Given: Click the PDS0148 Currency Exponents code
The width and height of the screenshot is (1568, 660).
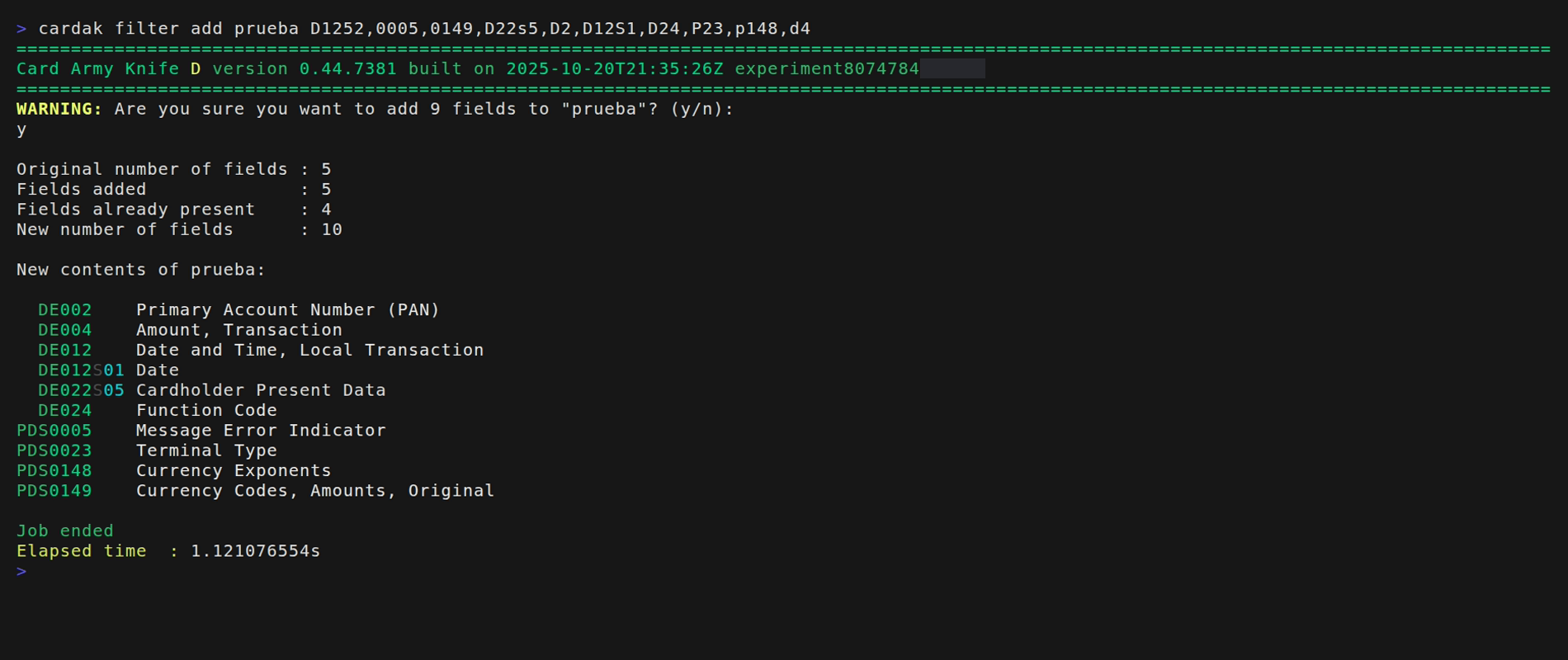Looking at the screenshot, I should click(x=54, y=471).
